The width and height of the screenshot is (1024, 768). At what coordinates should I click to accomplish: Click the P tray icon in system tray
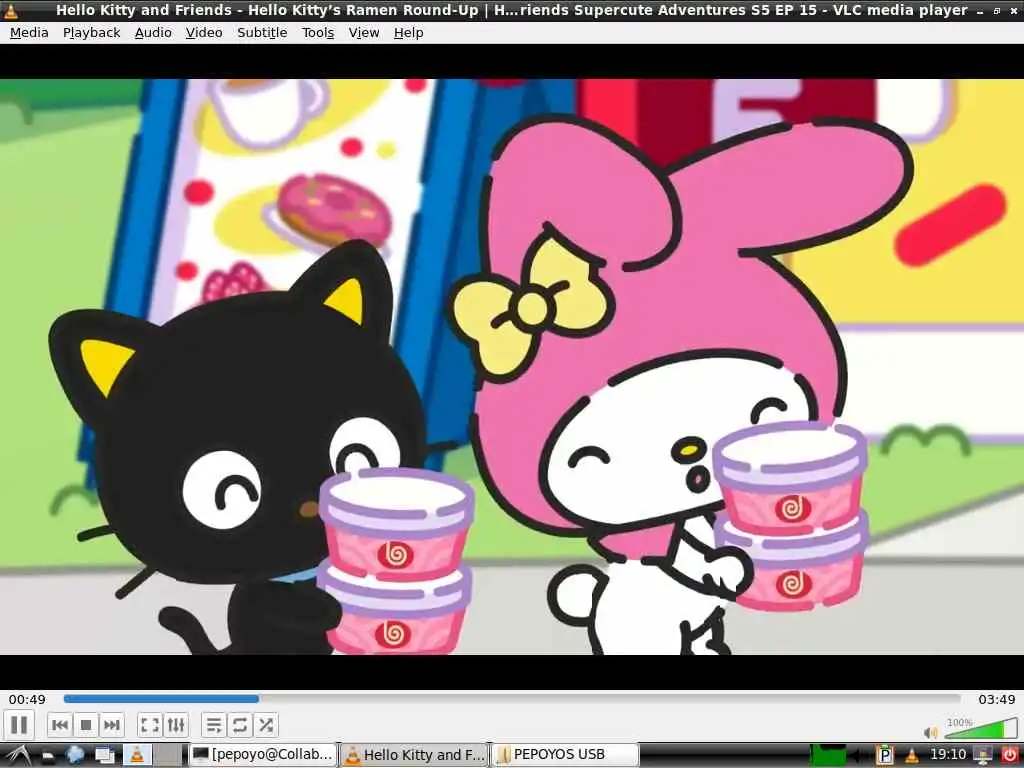886,756
